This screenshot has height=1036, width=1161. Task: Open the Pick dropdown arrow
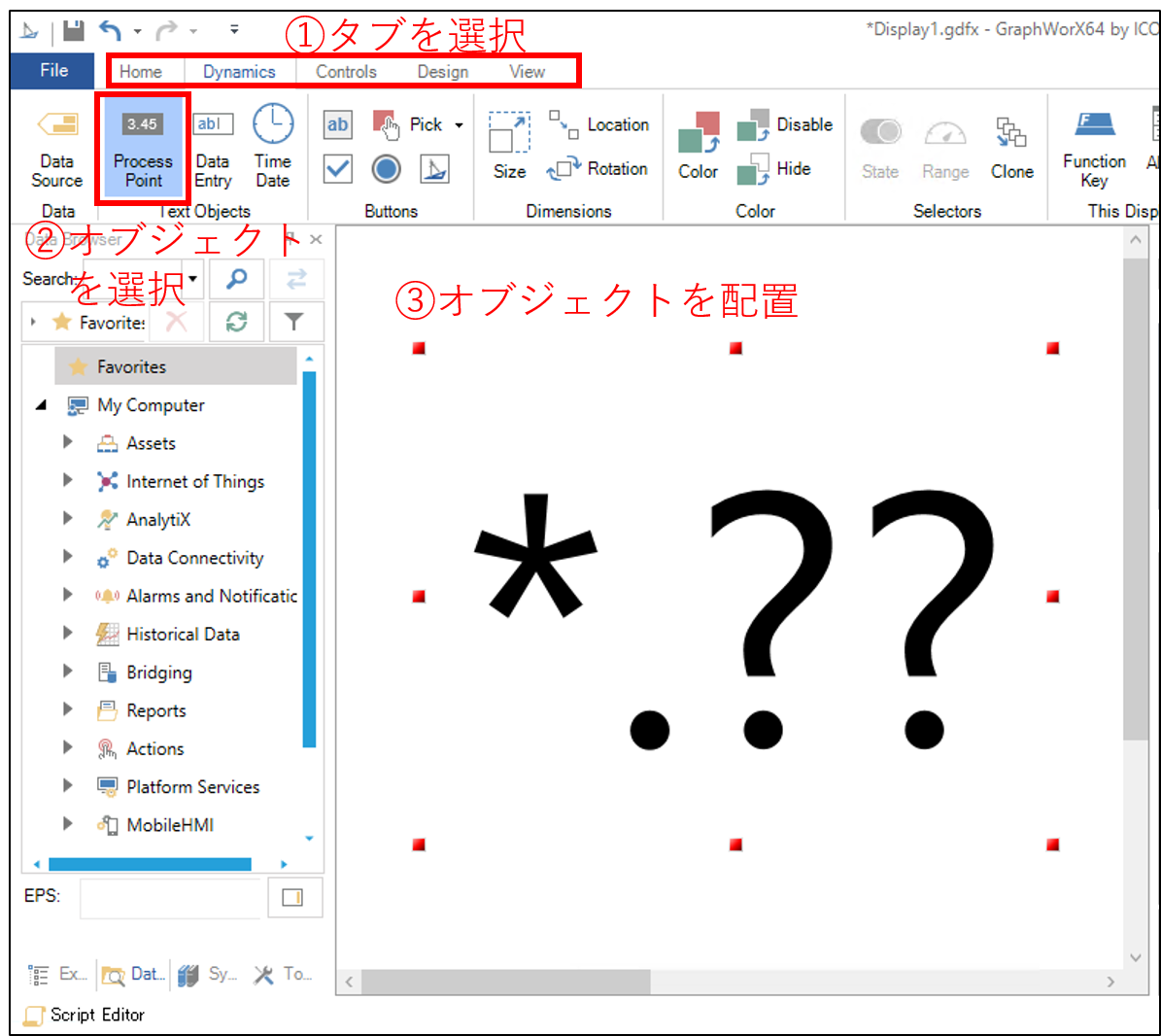coord(459,125)
